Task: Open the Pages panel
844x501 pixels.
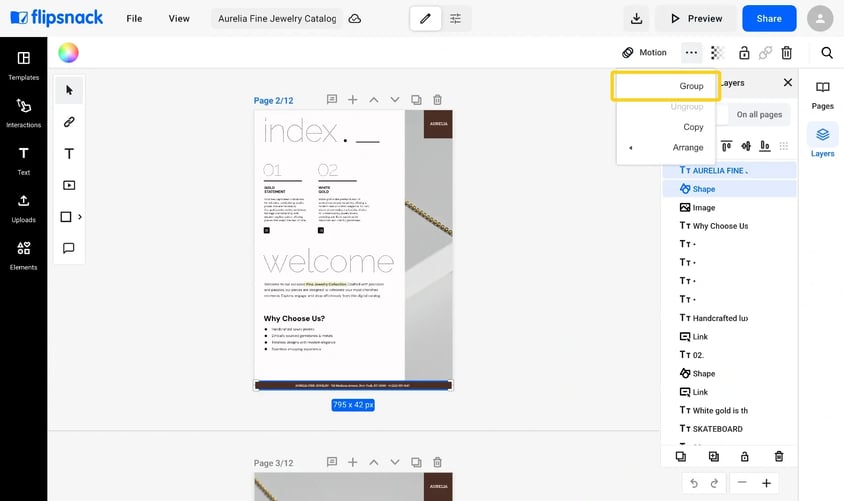Action: (822, 95)
